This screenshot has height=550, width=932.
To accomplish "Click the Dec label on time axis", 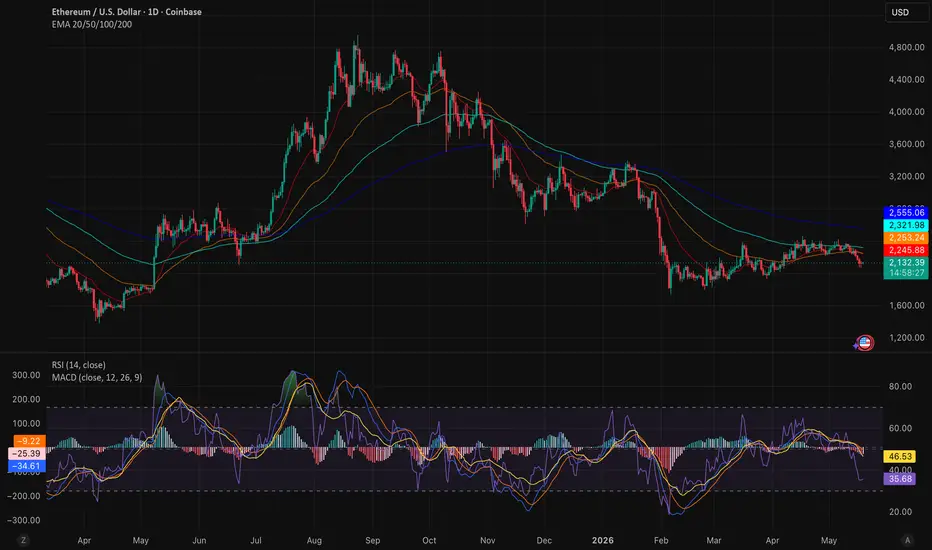I will [544, 540].
